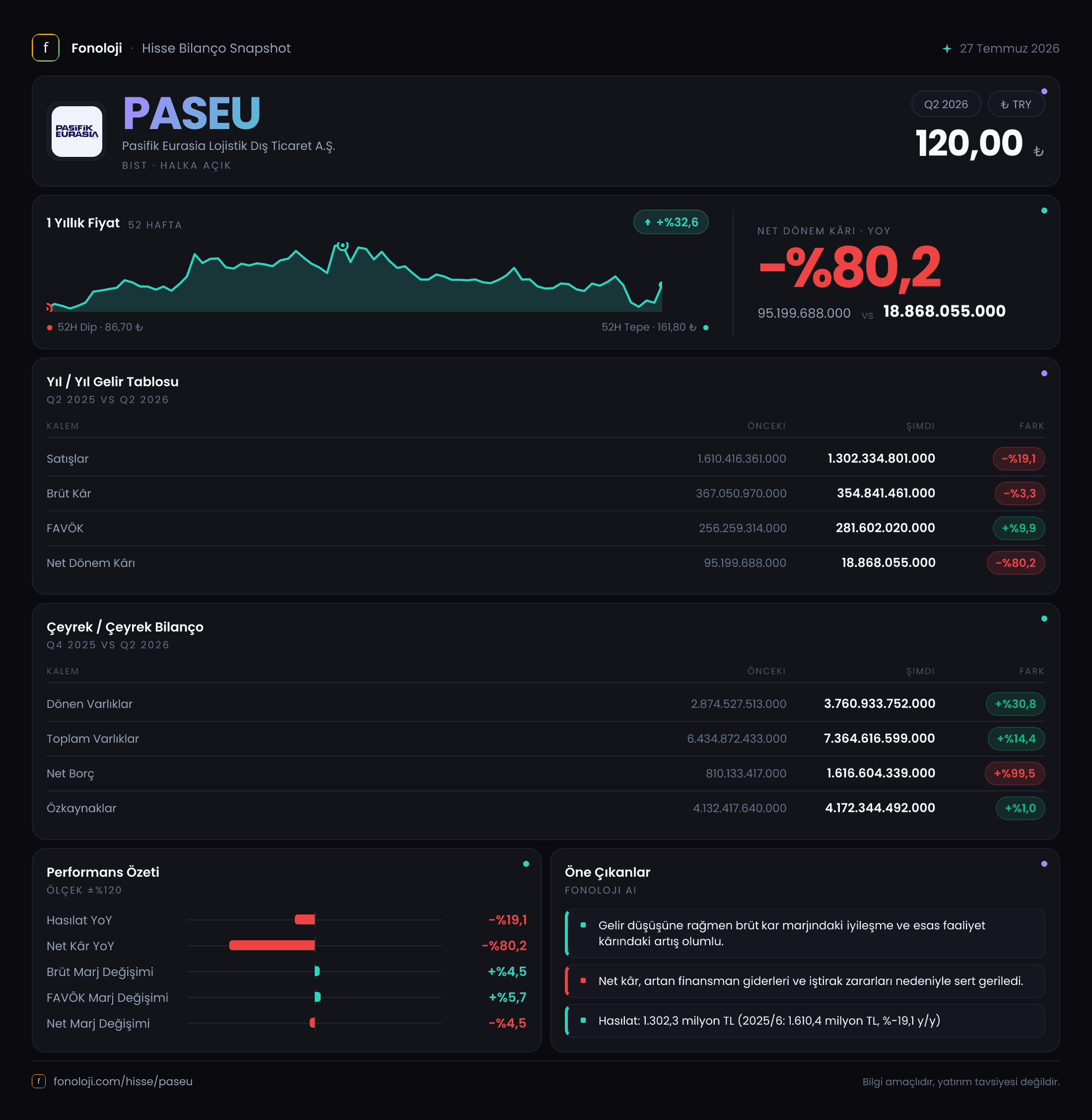Image resolution: width=1092 pixels, height=1120 pixels.
Task: Click the Fonoloji brand name in header
Action: [x=96, y=48]
